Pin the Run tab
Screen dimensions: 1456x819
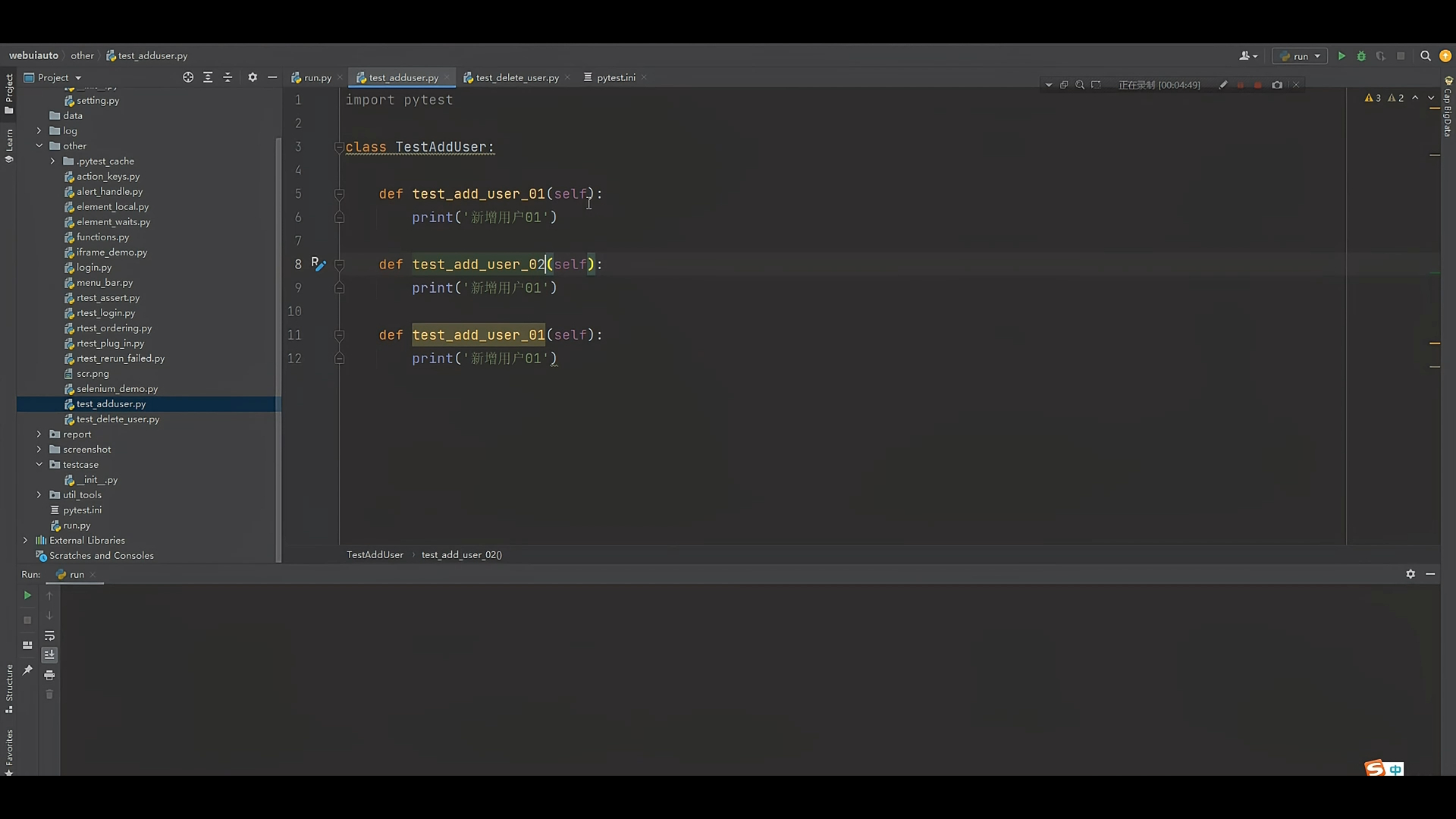click(27, 670)
